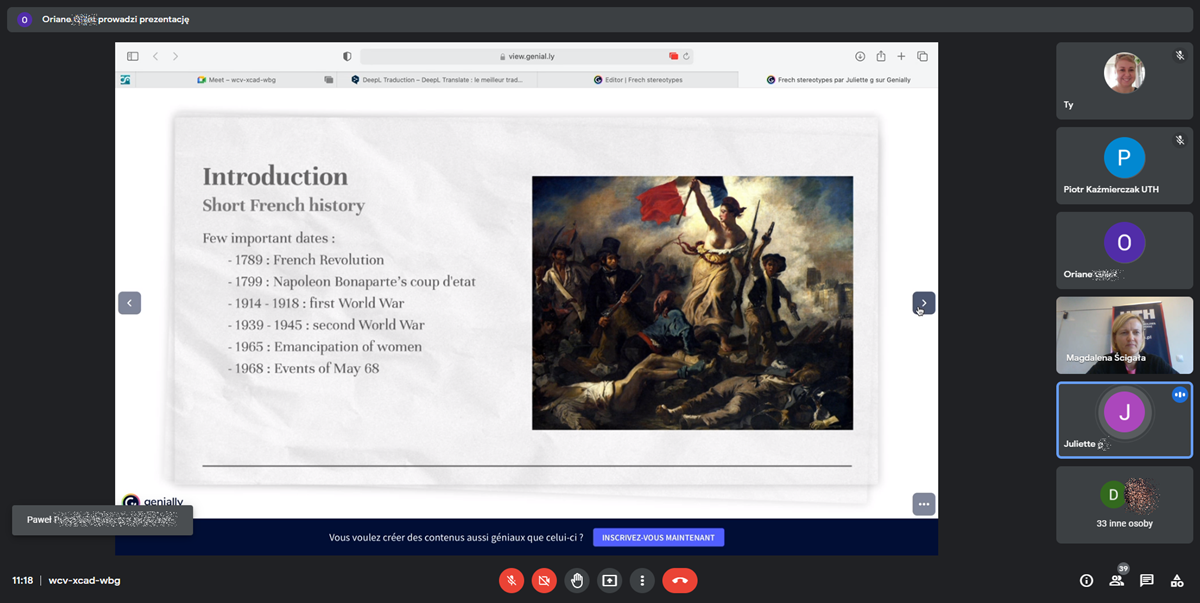1200x603 pixels.
Task: Switch to the Meet – wcv-xcad-wbg tab
Action: (235, 80)
